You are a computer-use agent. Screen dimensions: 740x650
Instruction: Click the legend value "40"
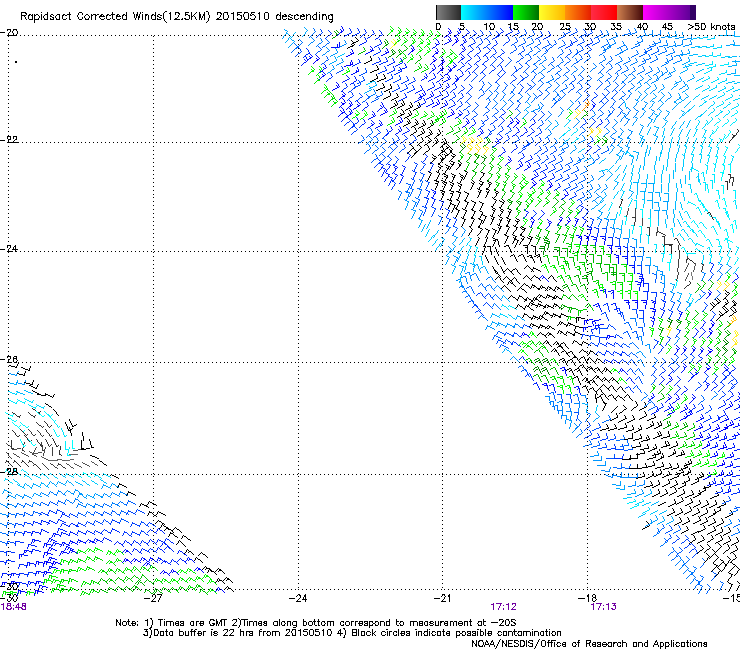click(x=642, y=27)
